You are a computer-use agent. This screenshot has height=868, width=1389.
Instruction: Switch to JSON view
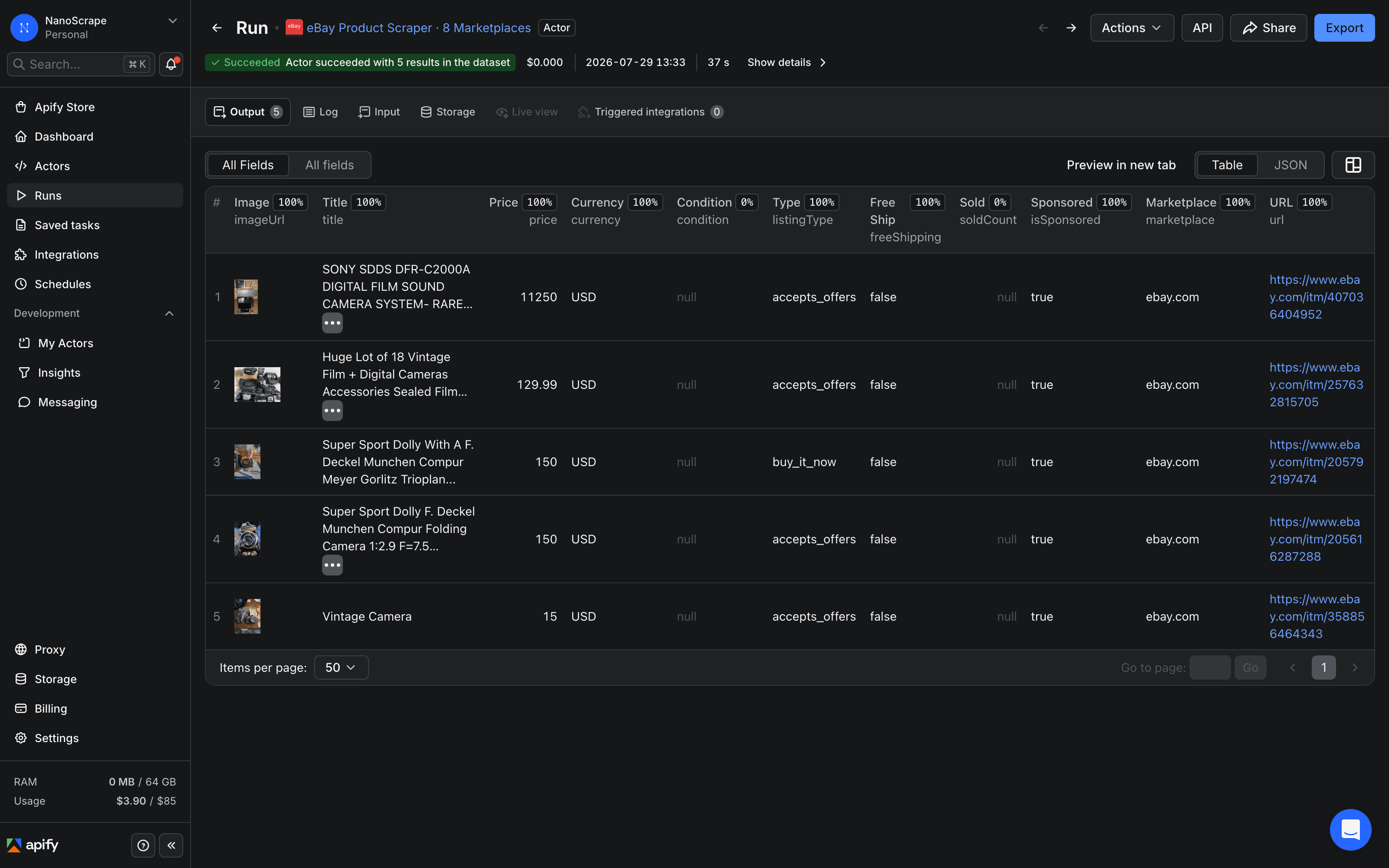tap(1290, 165)
